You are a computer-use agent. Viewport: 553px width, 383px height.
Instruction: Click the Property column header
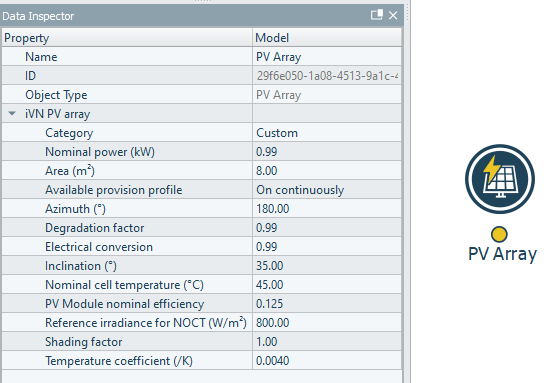pyautogui.click(x=127, y=38)
